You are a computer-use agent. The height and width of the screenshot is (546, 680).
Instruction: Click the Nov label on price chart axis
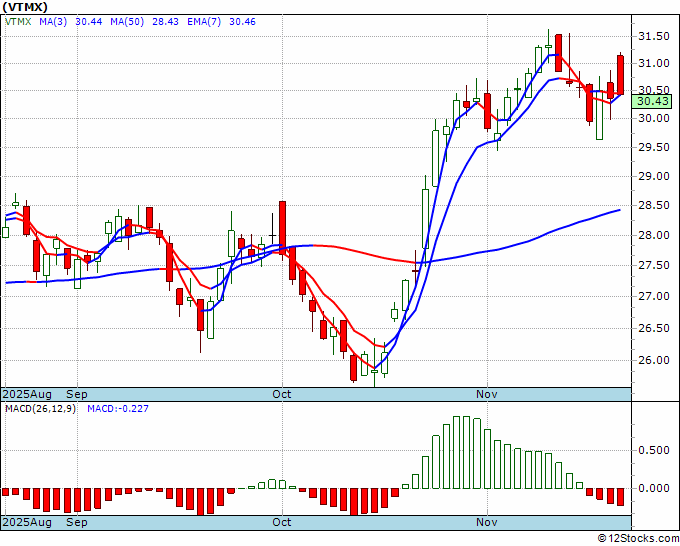(487, 394)
